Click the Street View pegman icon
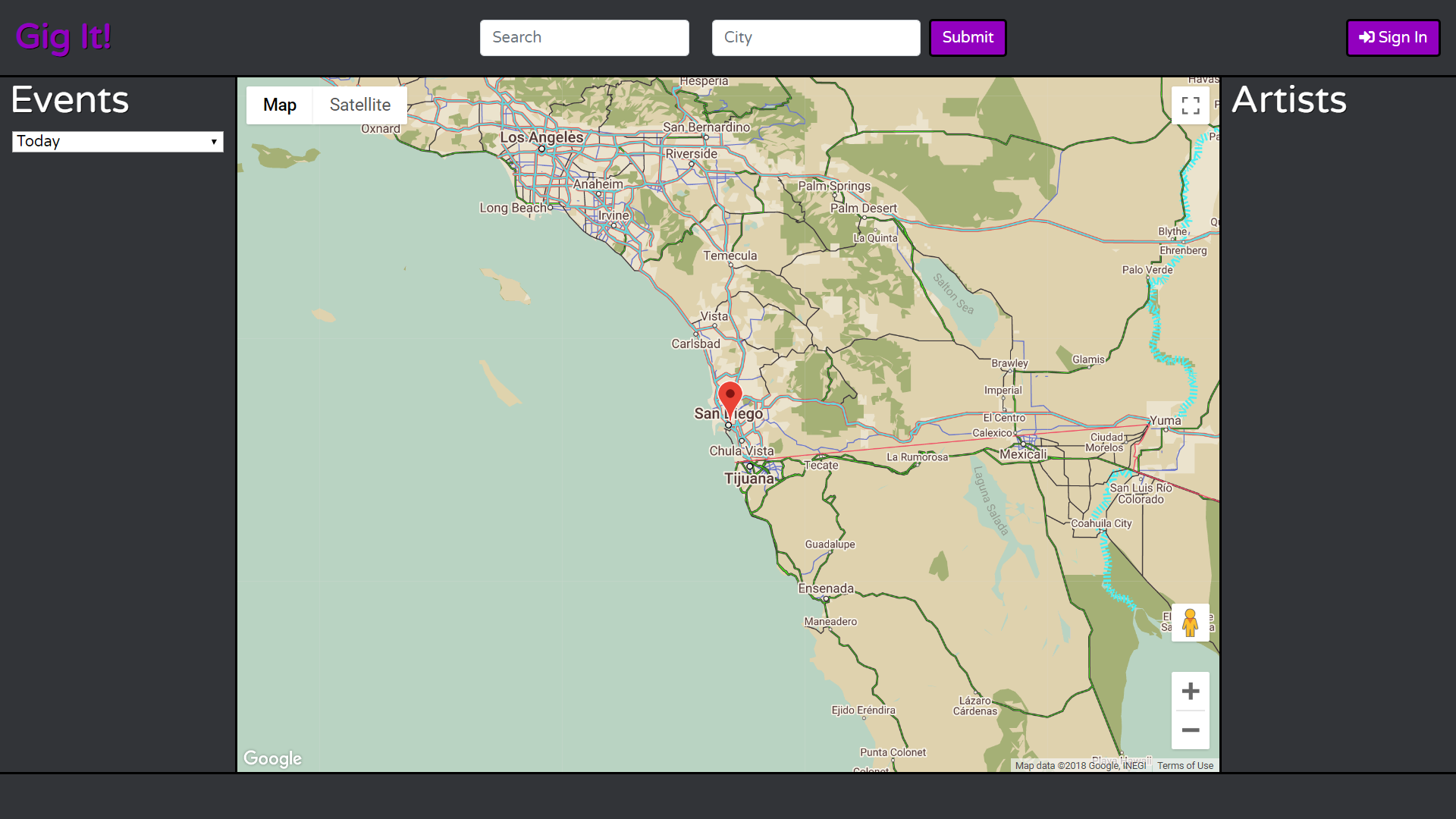1456x819 pixels. pos(1190,623)
